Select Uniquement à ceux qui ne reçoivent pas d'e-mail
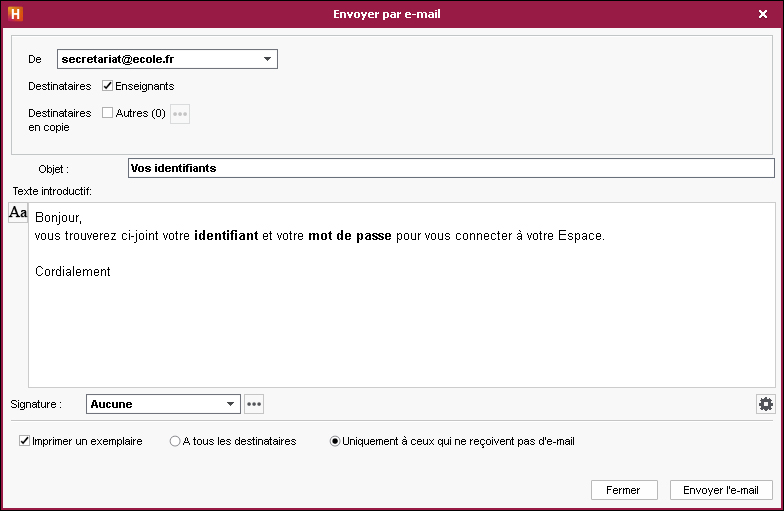 click(334, 441)
